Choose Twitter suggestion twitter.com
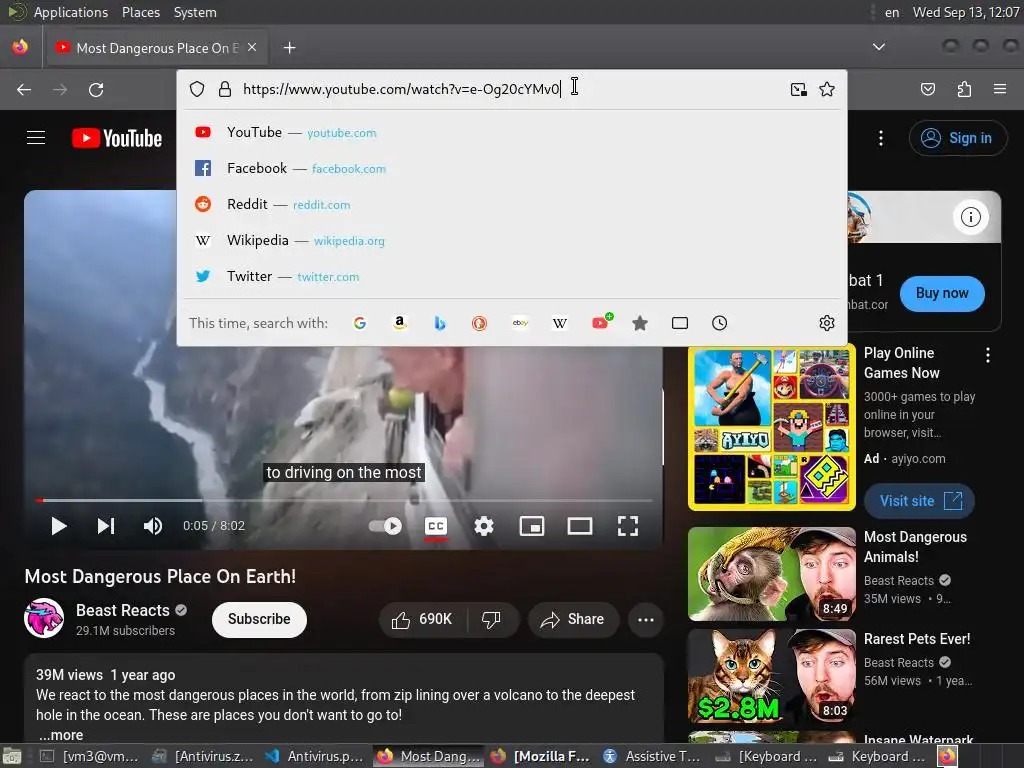The image size is (1024, 768). [x=511, y=276]
